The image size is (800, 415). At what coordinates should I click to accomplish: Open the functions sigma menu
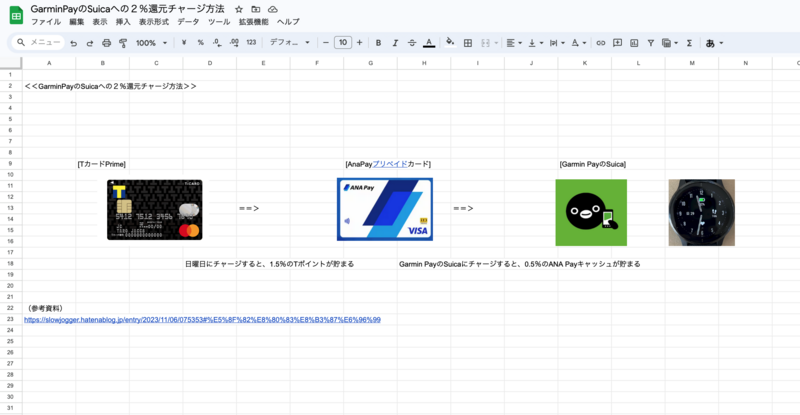[x=689, y=43]
